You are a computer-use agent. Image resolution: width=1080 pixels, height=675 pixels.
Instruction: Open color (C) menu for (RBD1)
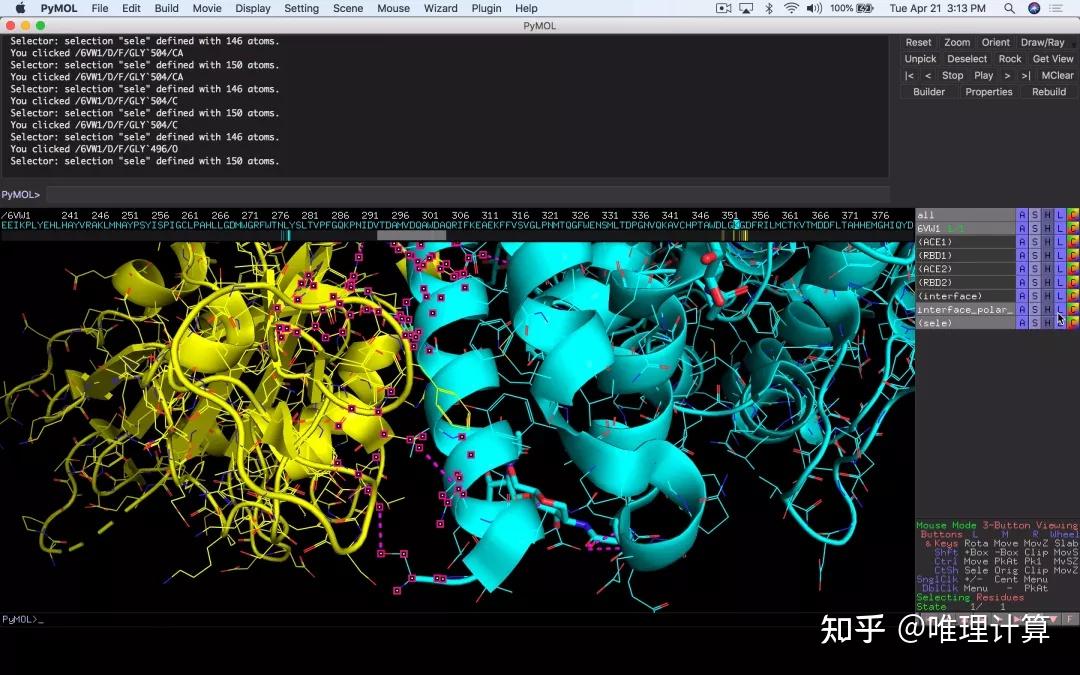pyautogui.click(x=1073, y=256)
